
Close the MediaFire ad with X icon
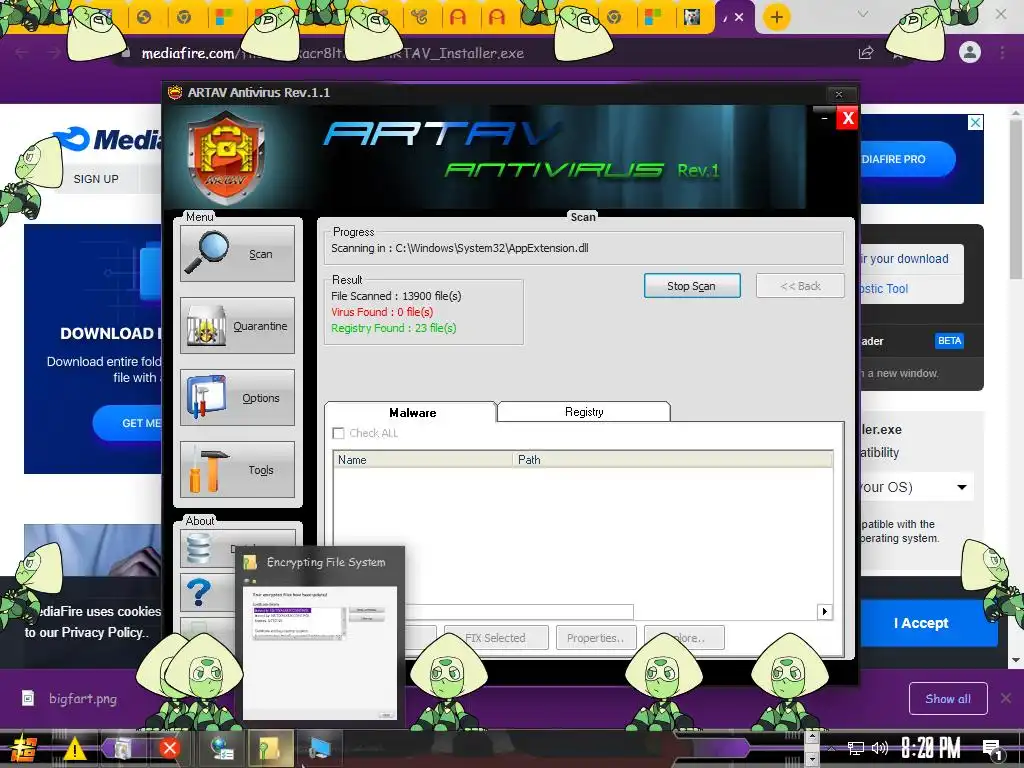[x=975, y=122]
